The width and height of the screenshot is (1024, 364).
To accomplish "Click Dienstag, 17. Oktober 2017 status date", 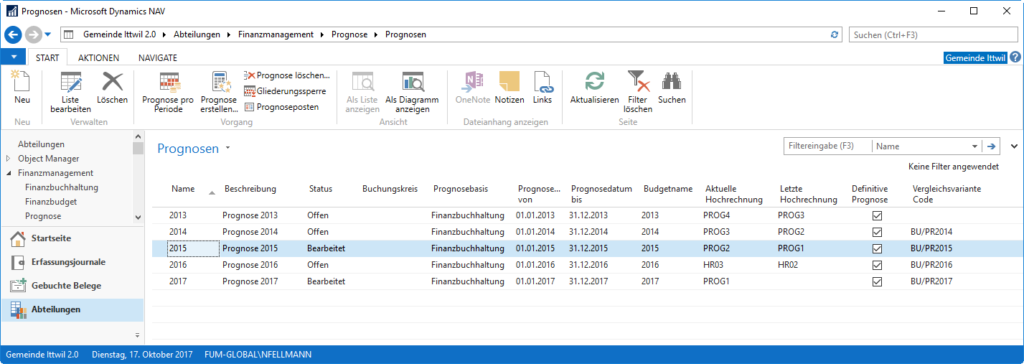I will [x=142, y=355].
